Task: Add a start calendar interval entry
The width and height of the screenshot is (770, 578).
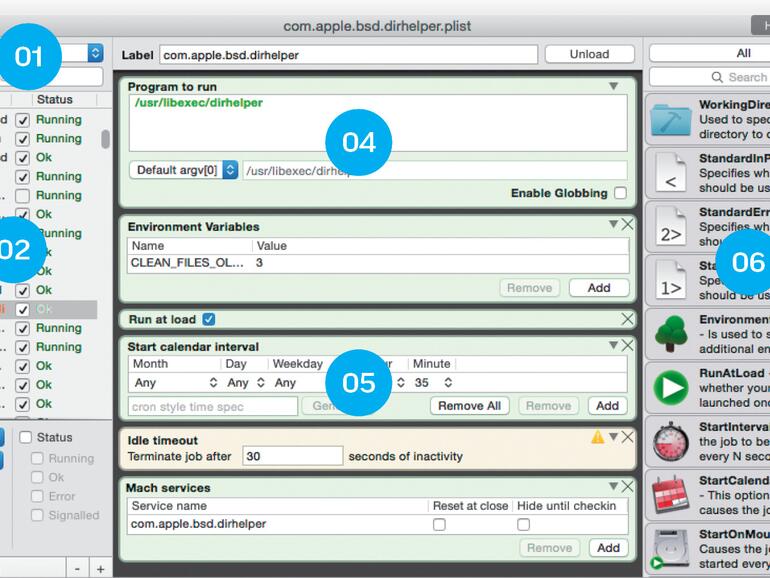Action: [x=607, y=406]
